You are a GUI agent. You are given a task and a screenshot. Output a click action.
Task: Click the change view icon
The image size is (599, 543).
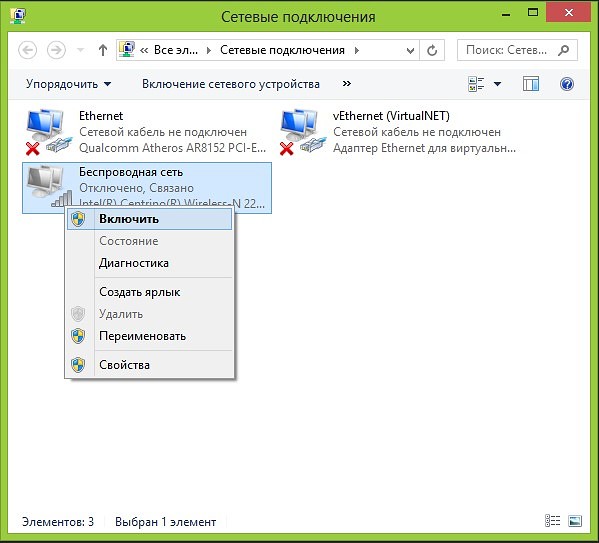(x=476, y=84)
